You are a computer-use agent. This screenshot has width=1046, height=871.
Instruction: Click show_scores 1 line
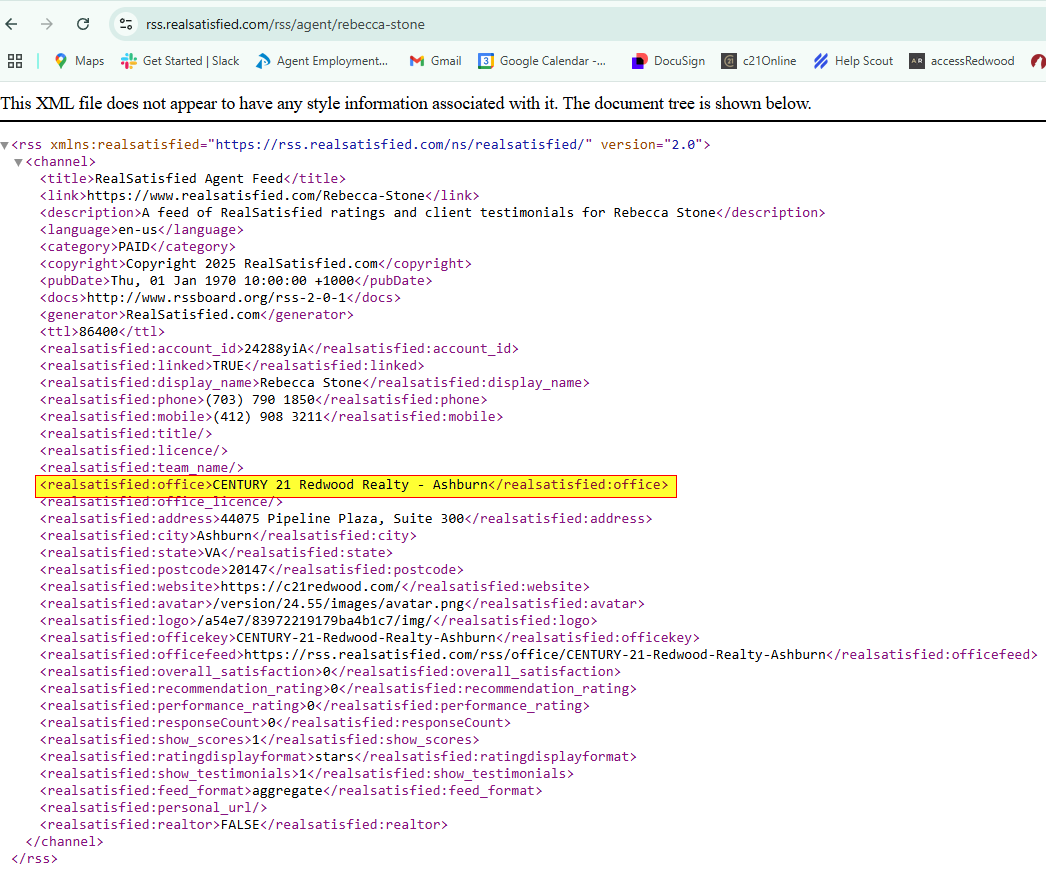point(259,740)
